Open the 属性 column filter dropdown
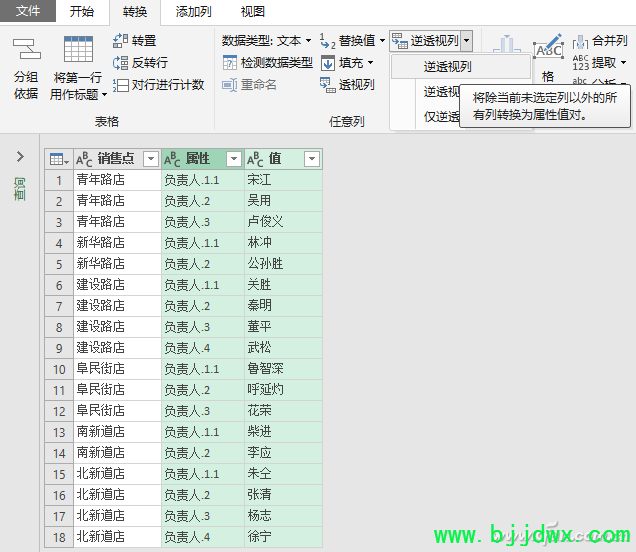Image resolution: width=636 pixels, height=552 pixels. (x=234, y=159)
